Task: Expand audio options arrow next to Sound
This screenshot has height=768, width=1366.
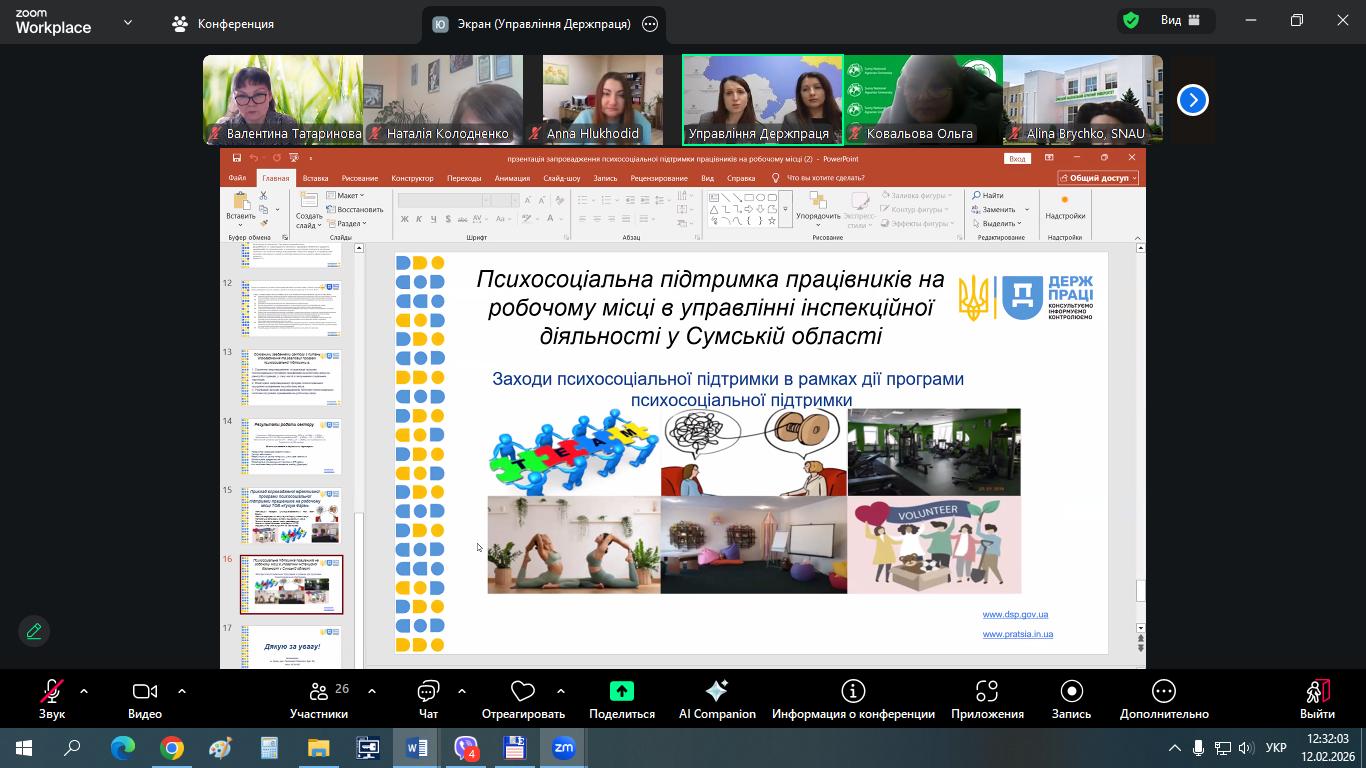Action: click(x=83, y=691)
